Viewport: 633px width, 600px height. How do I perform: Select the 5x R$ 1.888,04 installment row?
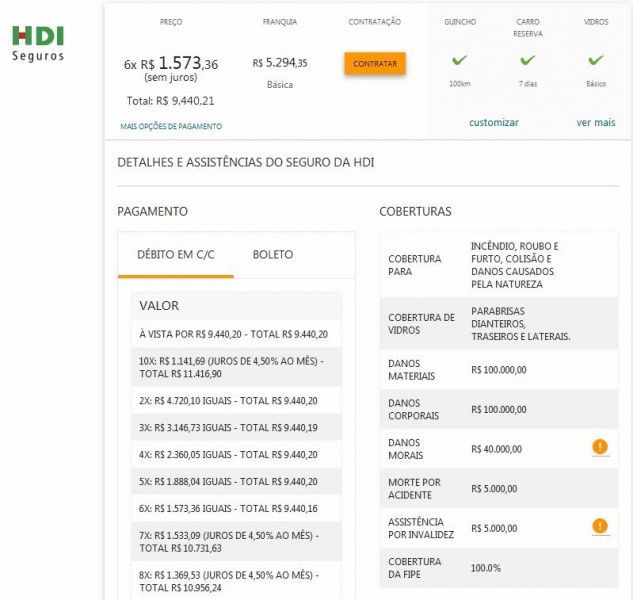click(x=236, y=481)
